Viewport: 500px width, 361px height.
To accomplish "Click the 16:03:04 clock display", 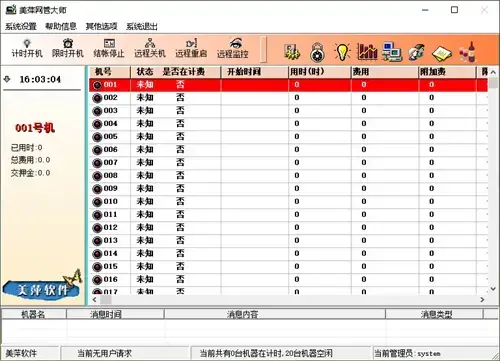I will pos(40,79).
